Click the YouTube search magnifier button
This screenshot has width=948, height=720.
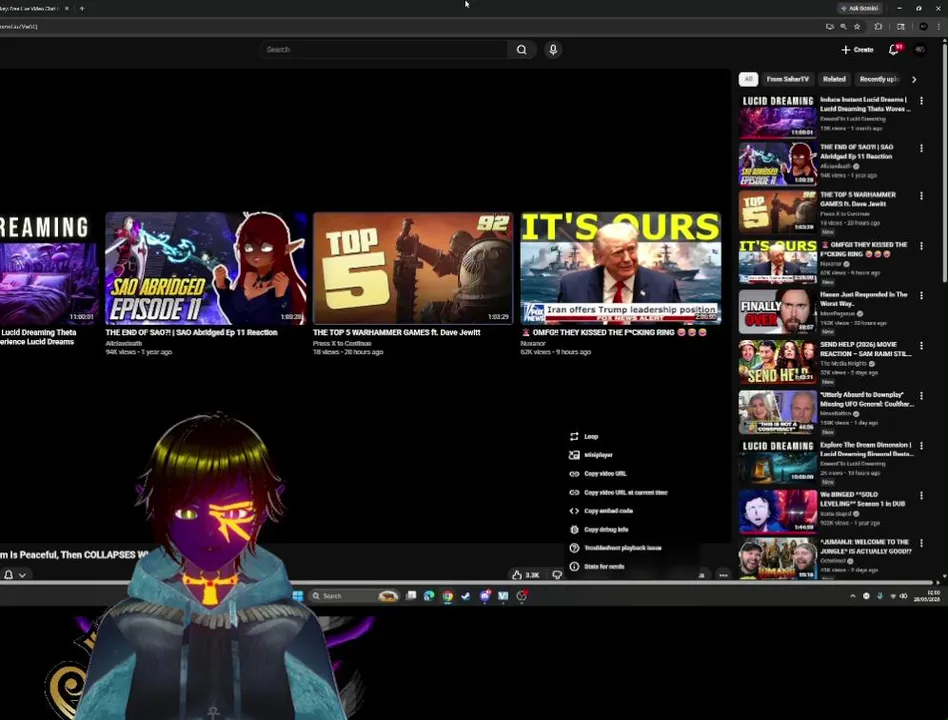coord(521,50)
